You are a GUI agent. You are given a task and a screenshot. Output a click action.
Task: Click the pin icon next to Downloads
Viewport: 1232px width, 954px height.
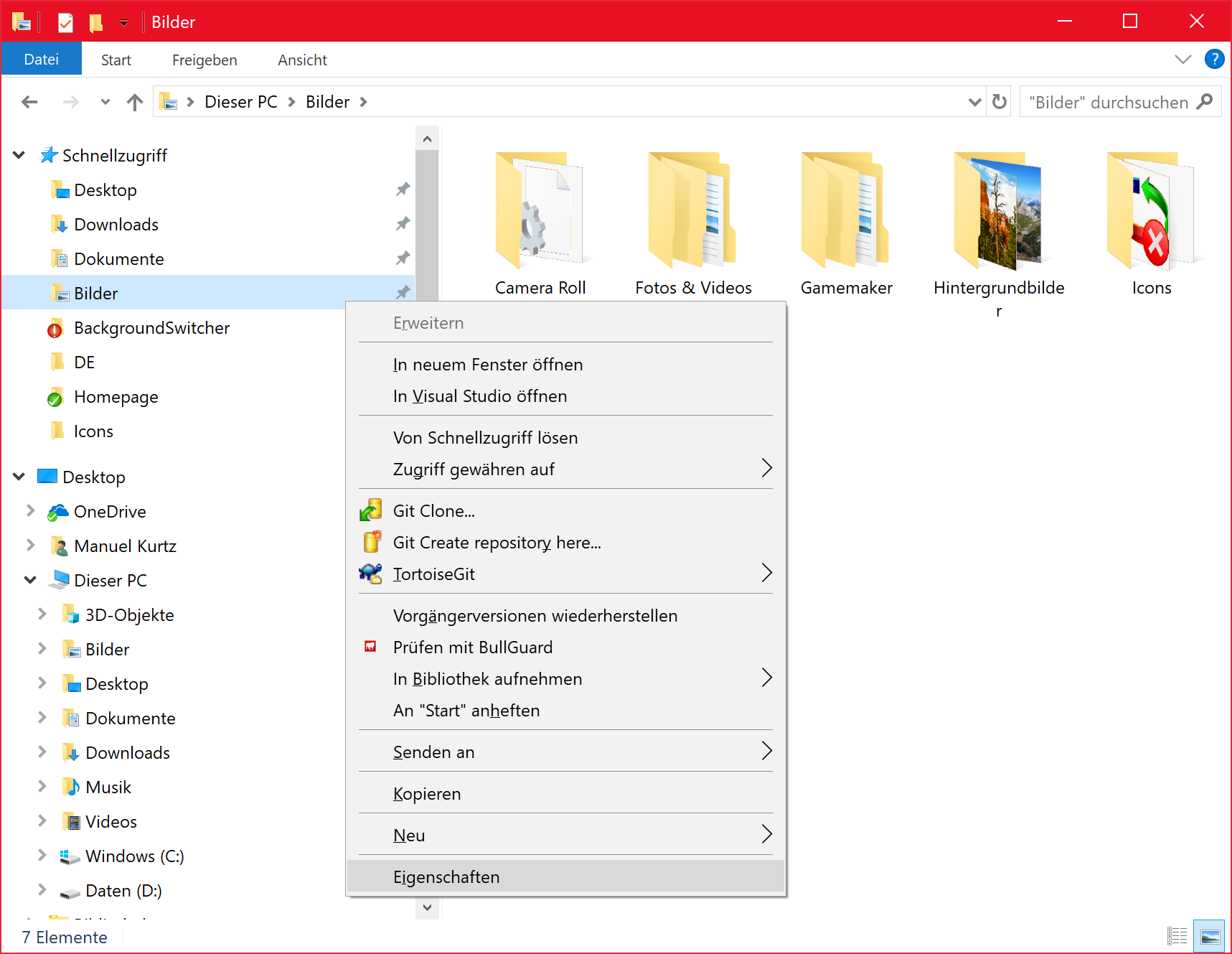point(403,224)
